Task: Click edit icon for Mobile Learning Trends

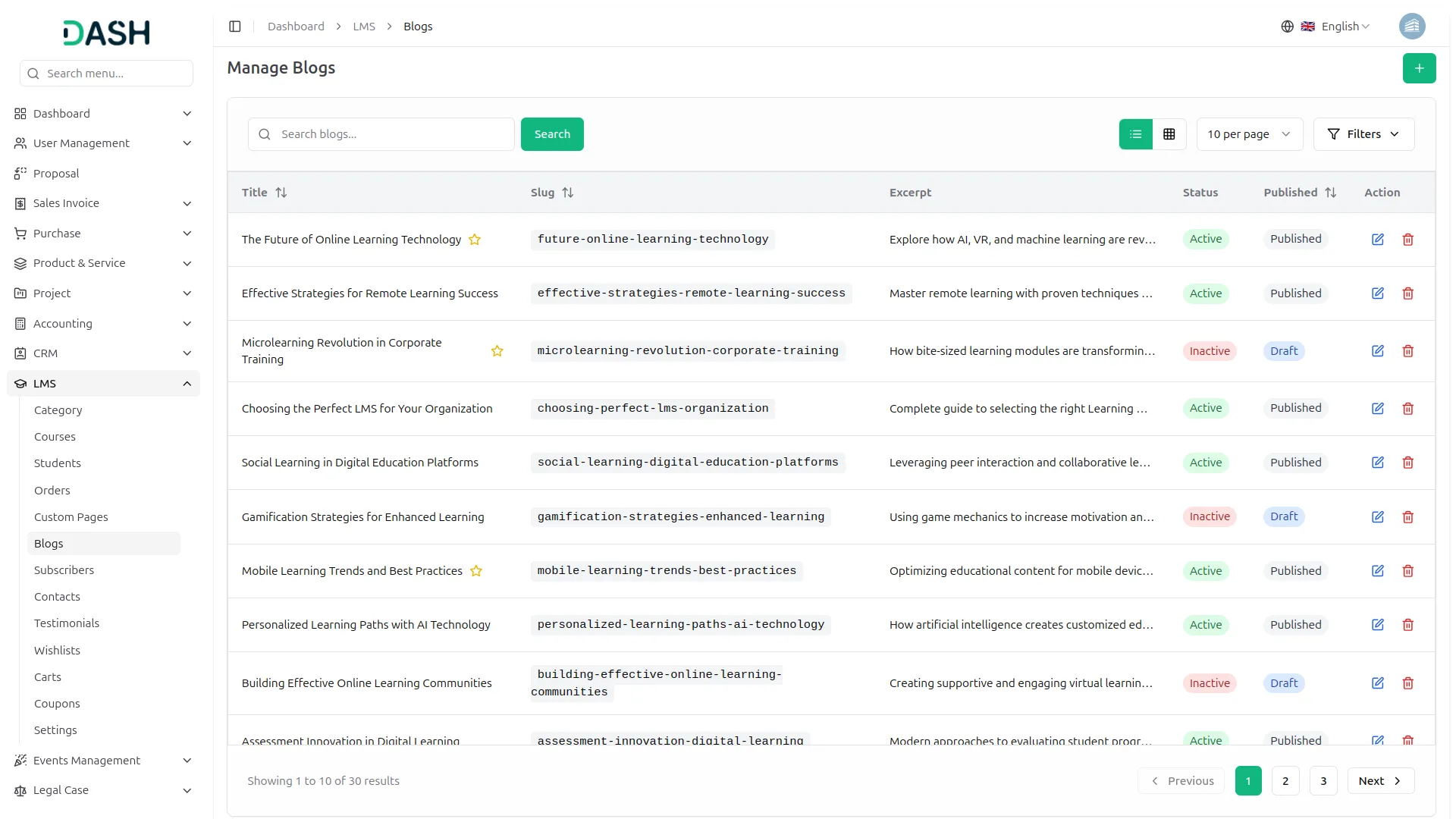Action: pos(1377,571)
